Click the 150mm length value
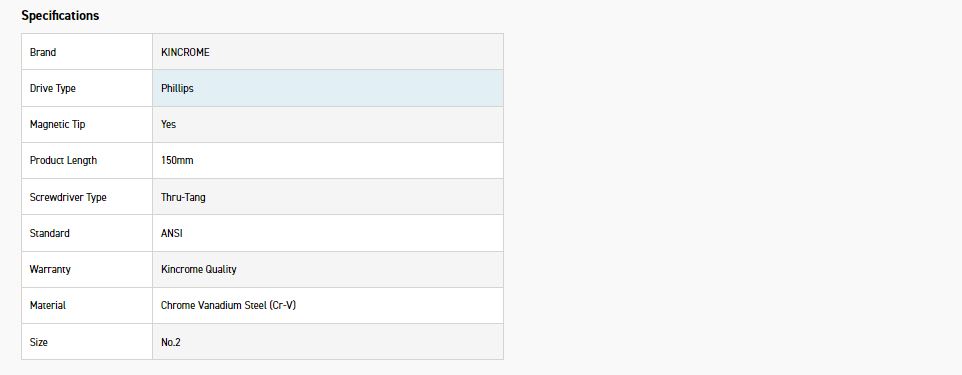The height and width of the screenshot is (375, 962). coord(177,161)
